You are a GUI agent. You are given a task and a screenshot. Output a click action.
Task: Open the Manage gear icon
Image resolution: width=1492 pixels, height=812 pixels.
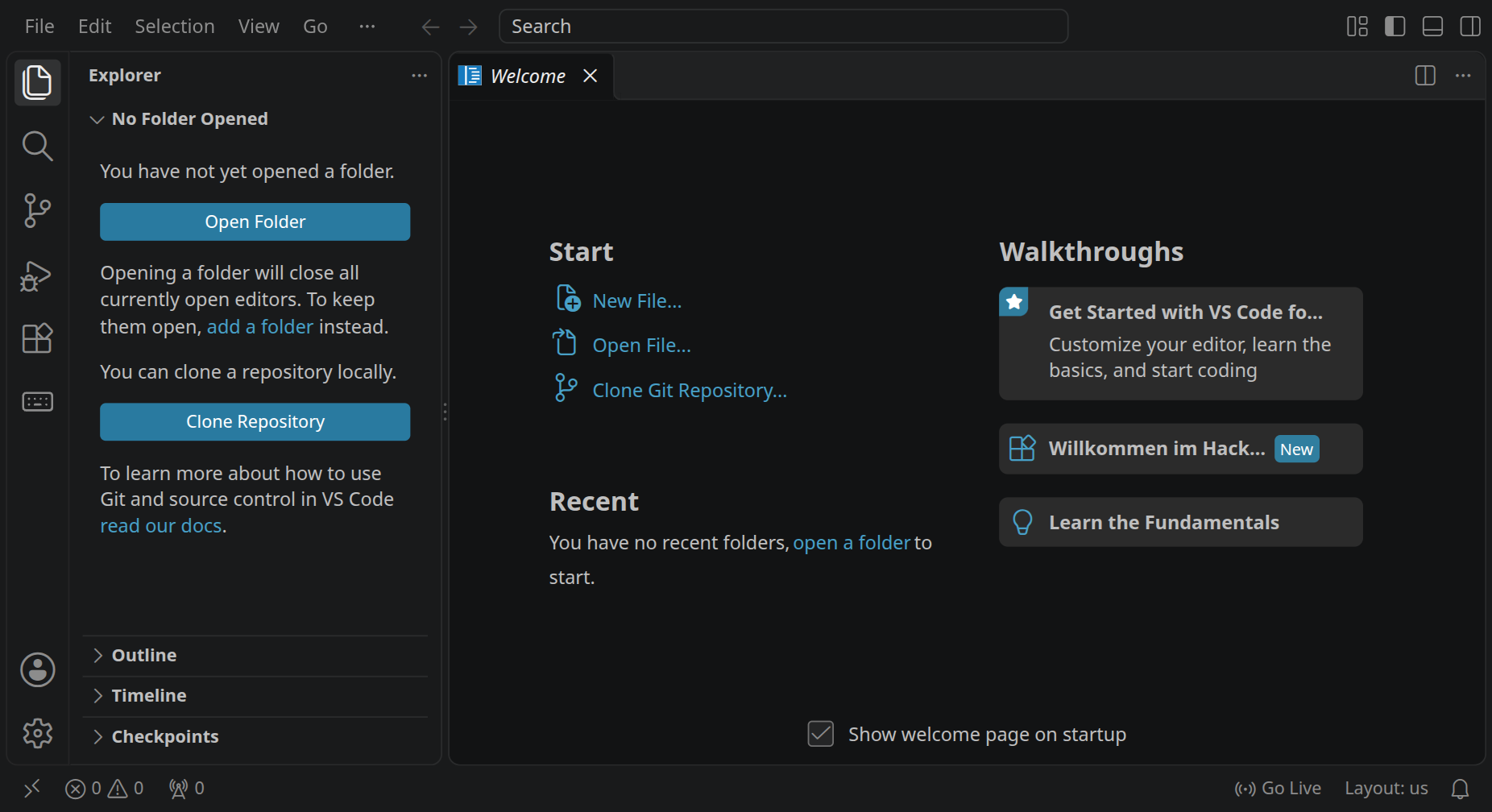tap(37, 733)
